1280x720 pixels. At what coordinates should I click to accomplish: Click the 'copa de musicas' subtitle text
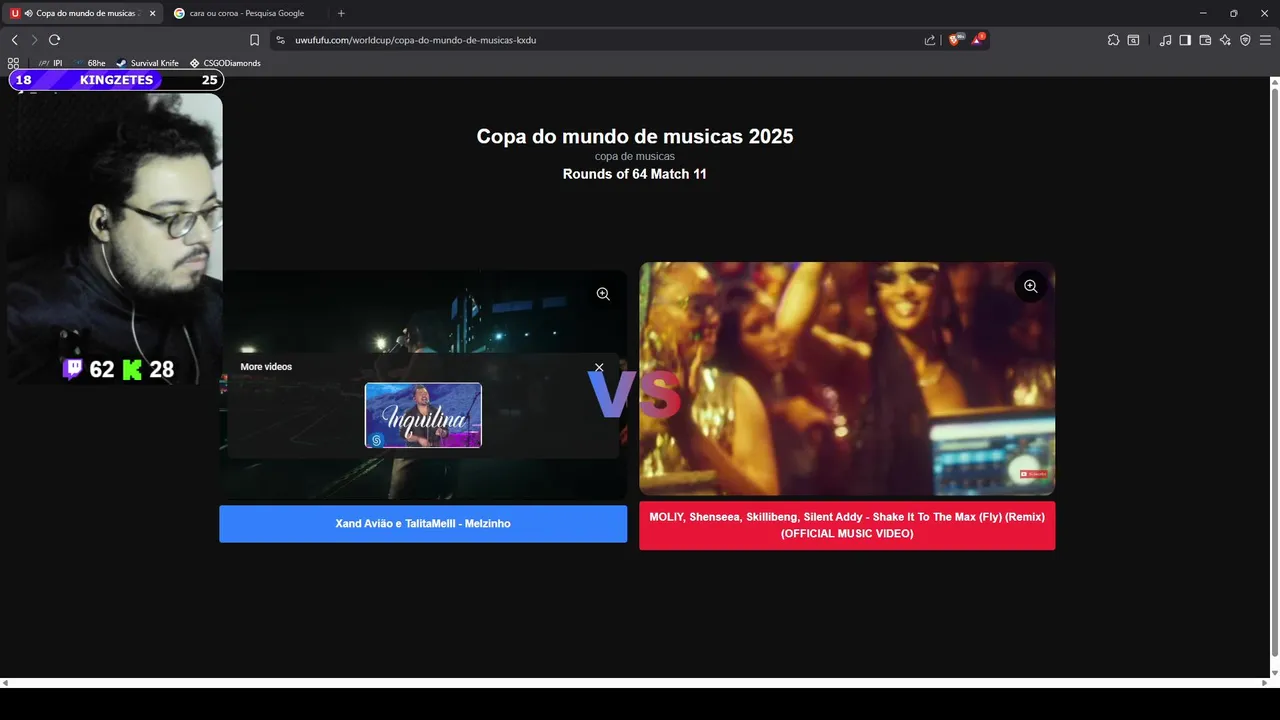[x=635, y=156]
